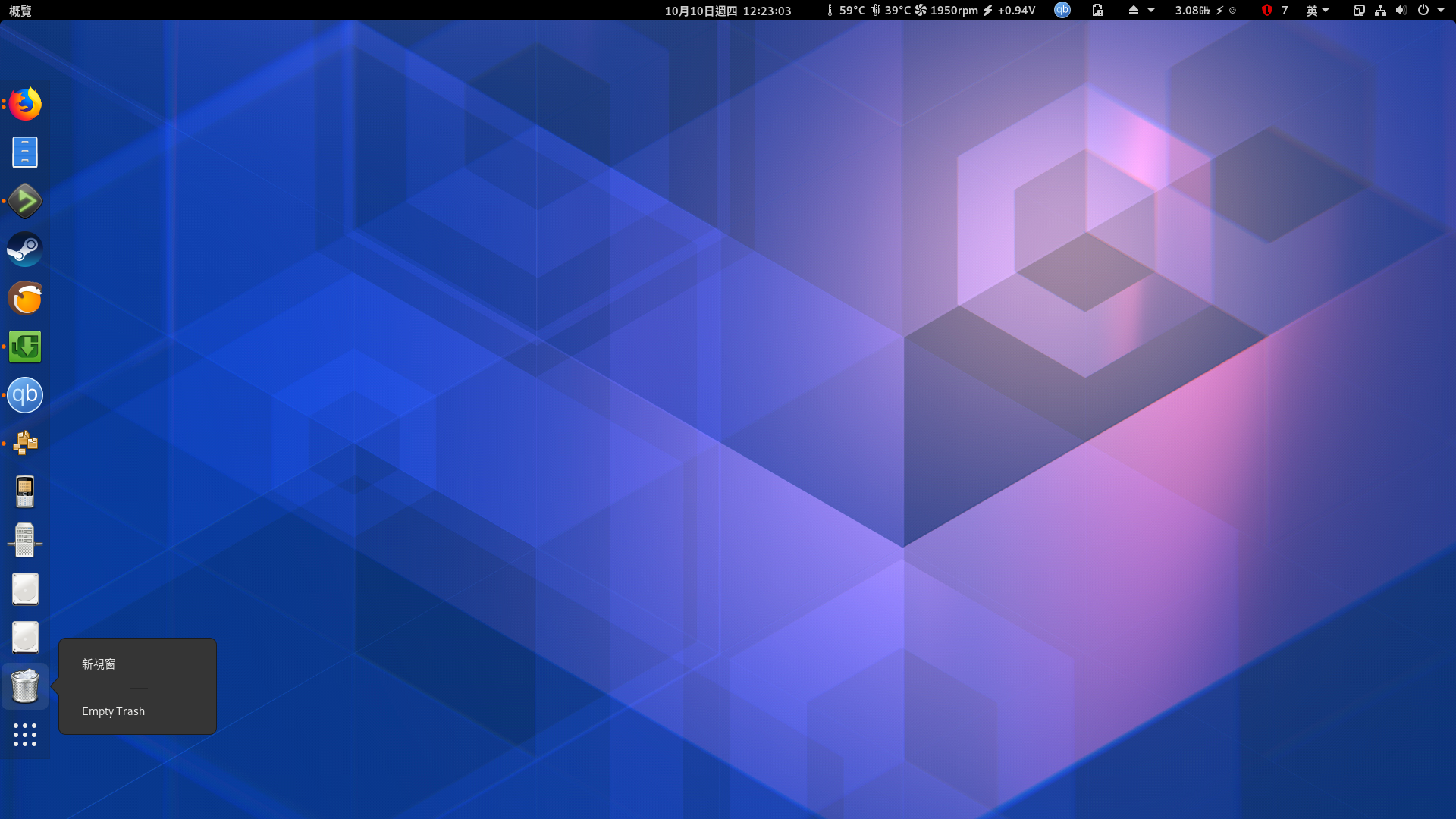The width and height of the screenshot is (1456, 819).
Task: Show all applications grid
Action: tap(25, 735)
